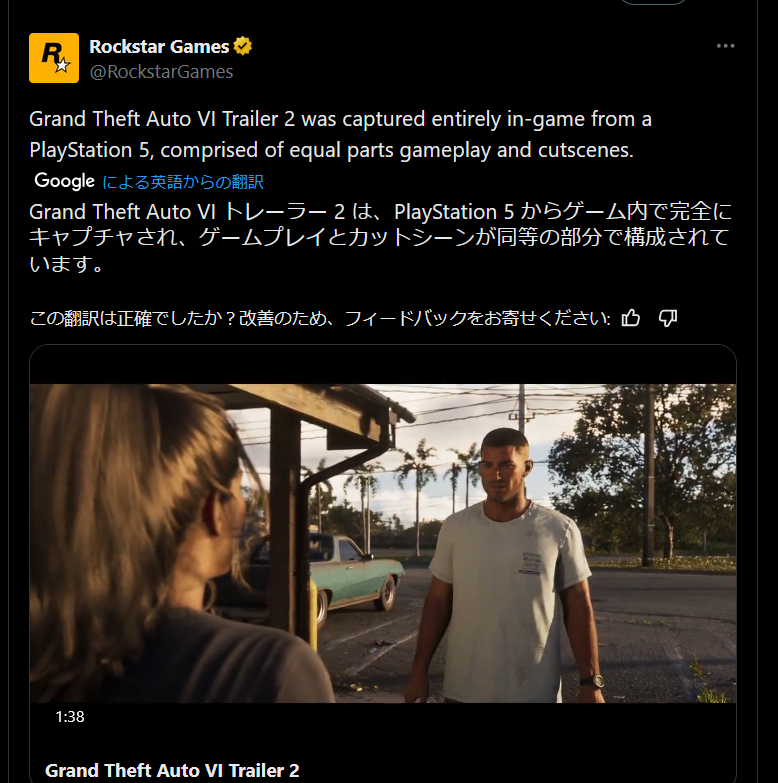778x783 pixels.
Task: Play the Grand Theft Auto VI trailer video
Action: [x=383, y=543]
